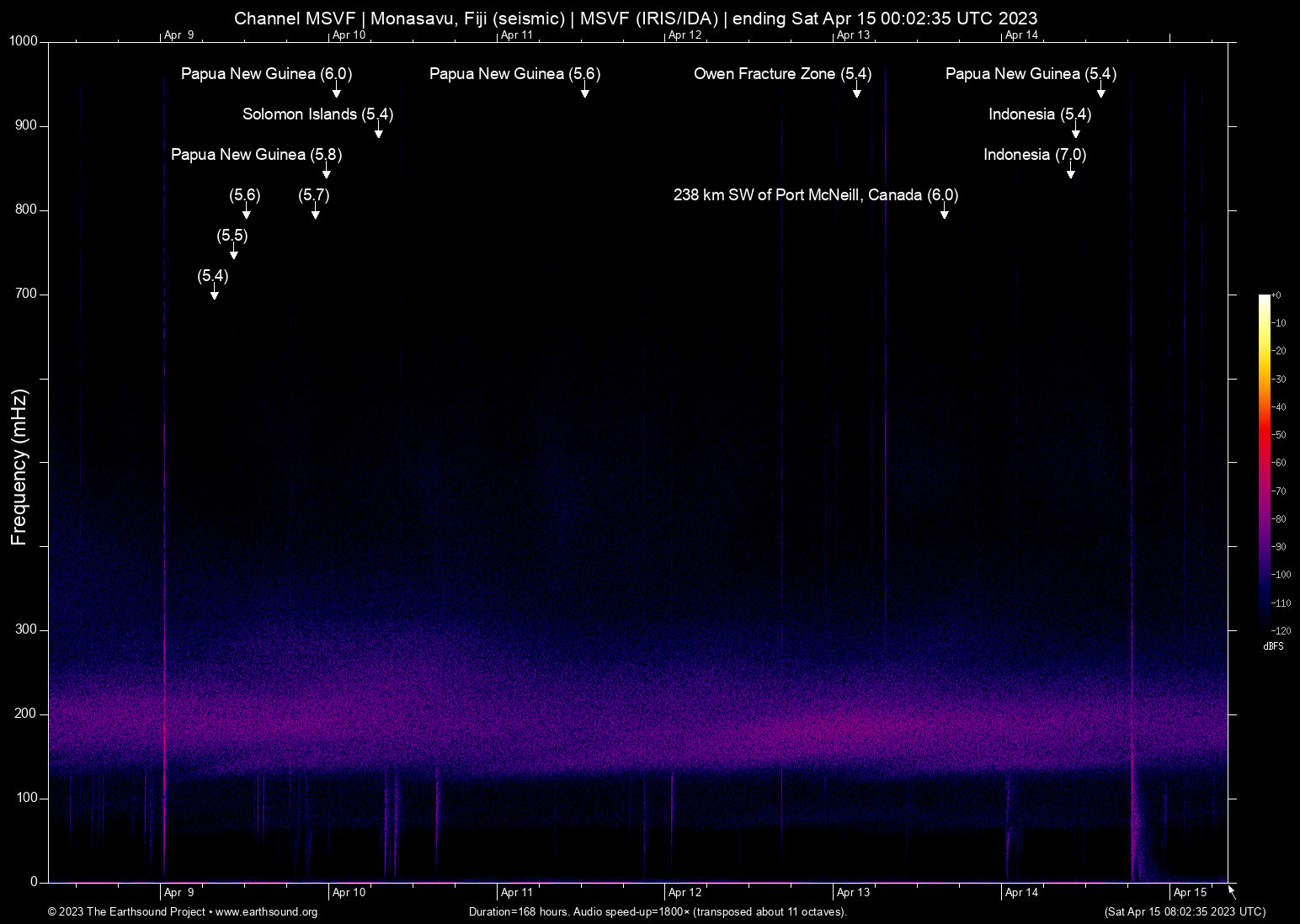Click the arrow under Papua New Guinea (5.8)

[326, 172]
